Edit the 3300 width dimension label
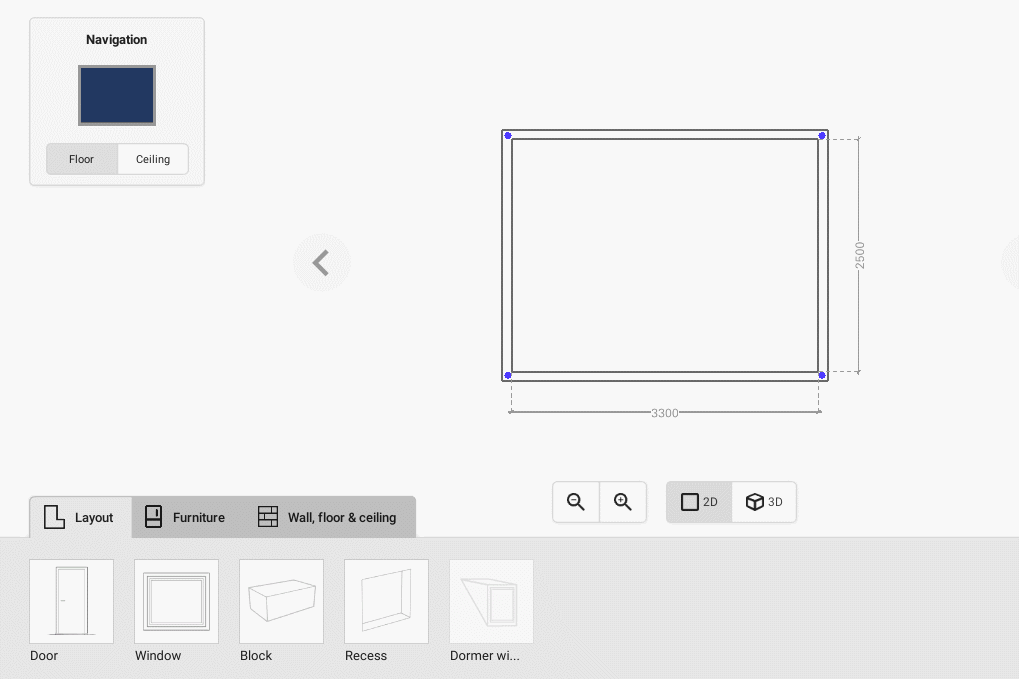Screen dimensions: 1019x679 tap(665, 413)
